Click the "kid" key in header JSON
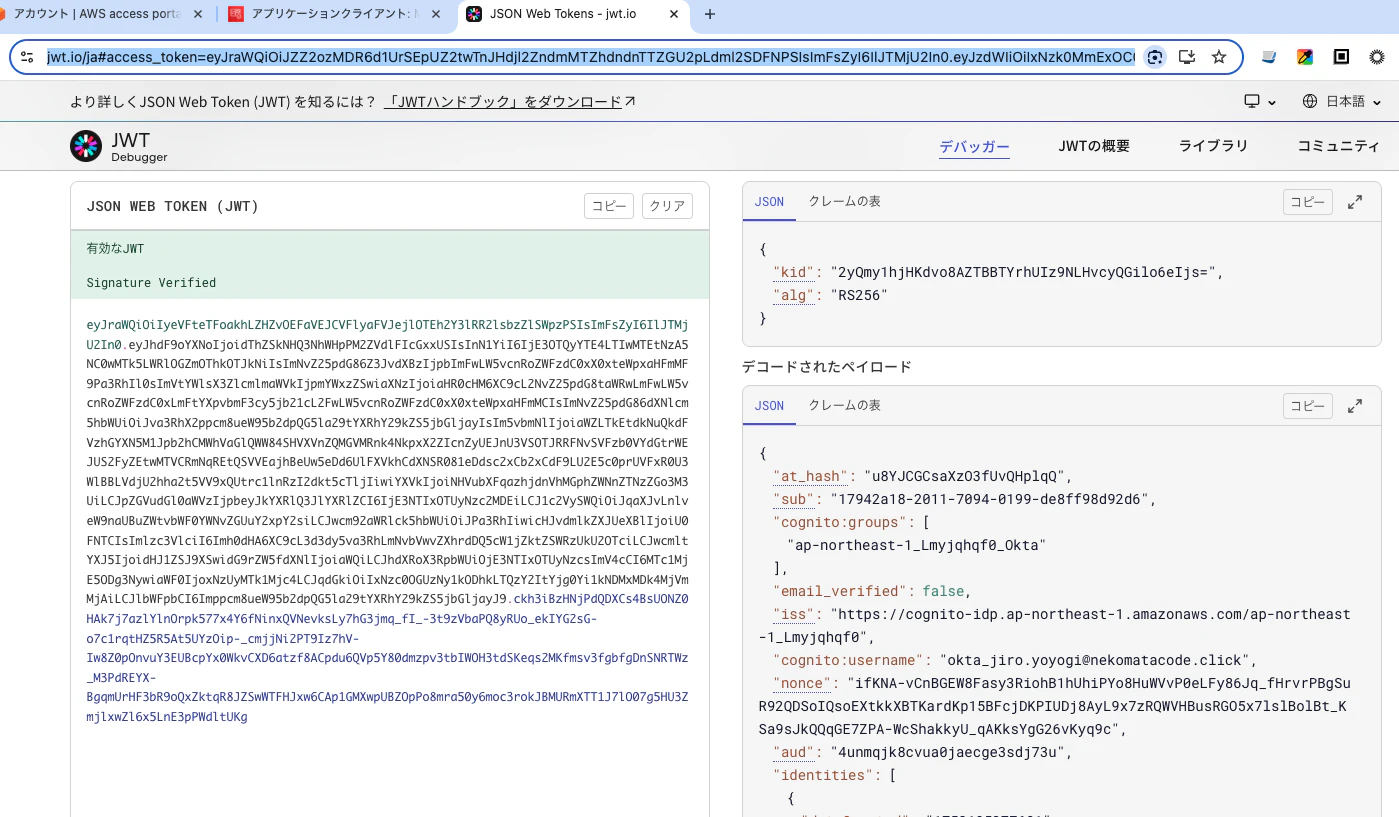This screenshot has height=817, width=1399. 794,272
